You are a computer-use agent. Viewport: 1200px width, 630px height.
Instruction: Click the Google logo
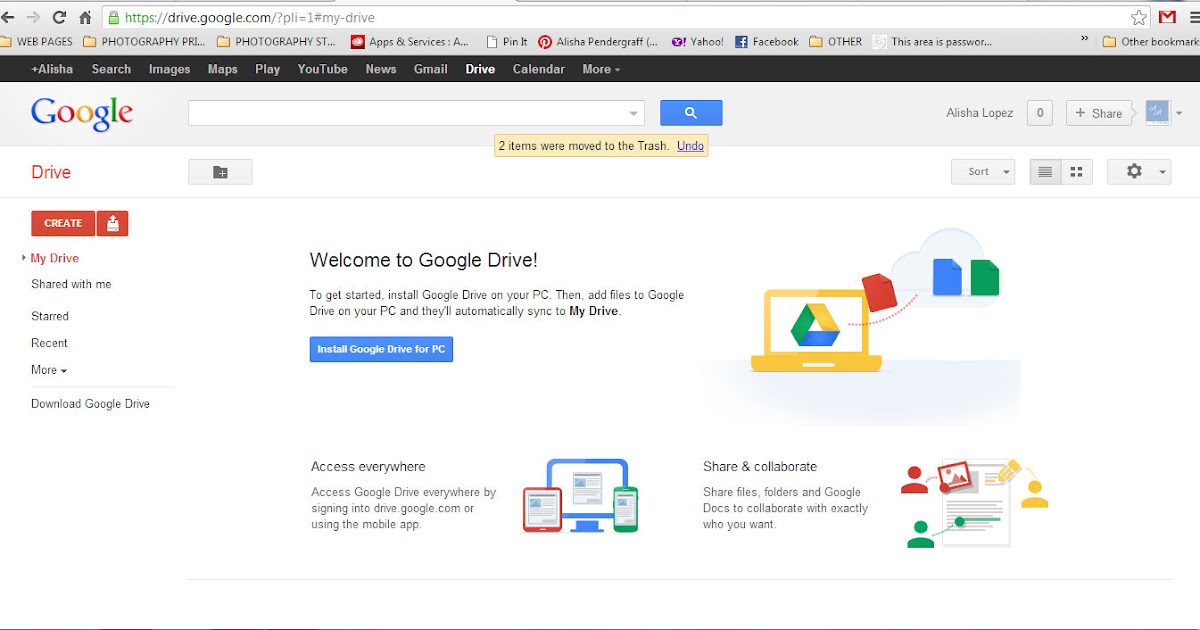tap(82, 114)
